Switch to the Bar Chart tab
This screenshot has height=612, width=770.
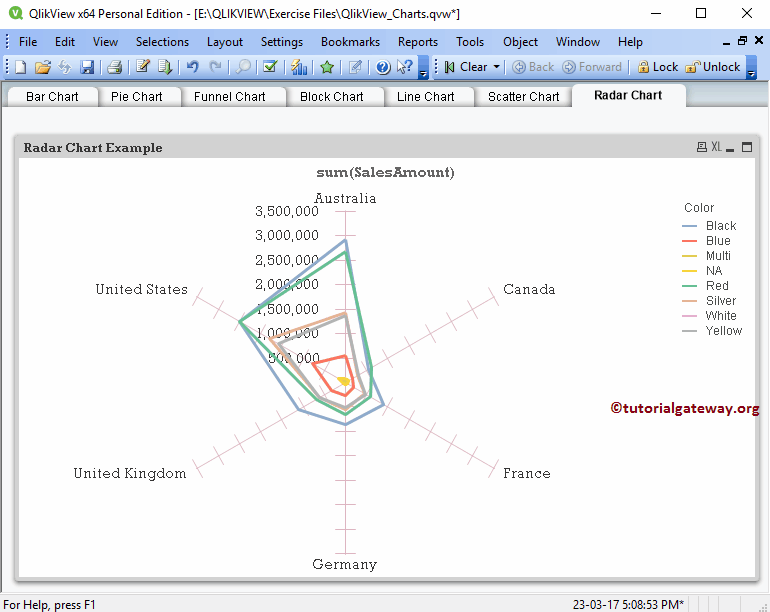pyautogui.click(x=52, y=97)
